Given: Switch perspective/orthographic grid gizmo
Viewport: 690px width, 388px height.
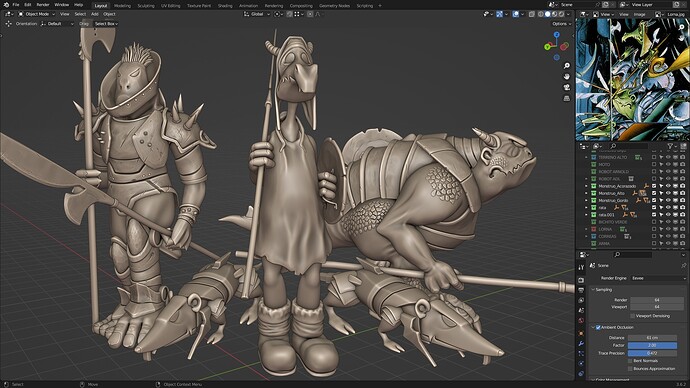Looking at the screenshot, I should click(x=567, y=98).
